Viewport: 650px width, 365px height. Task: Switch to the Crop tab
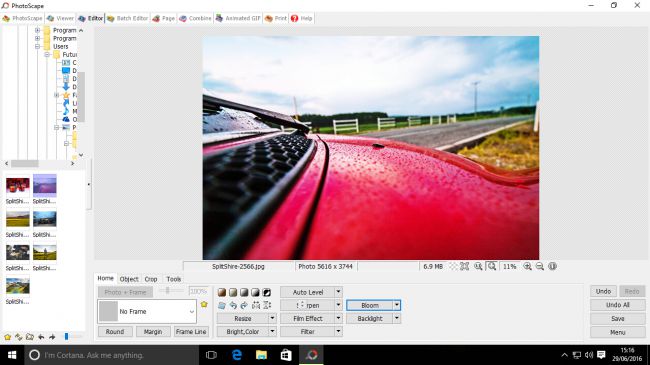[151, 279]
